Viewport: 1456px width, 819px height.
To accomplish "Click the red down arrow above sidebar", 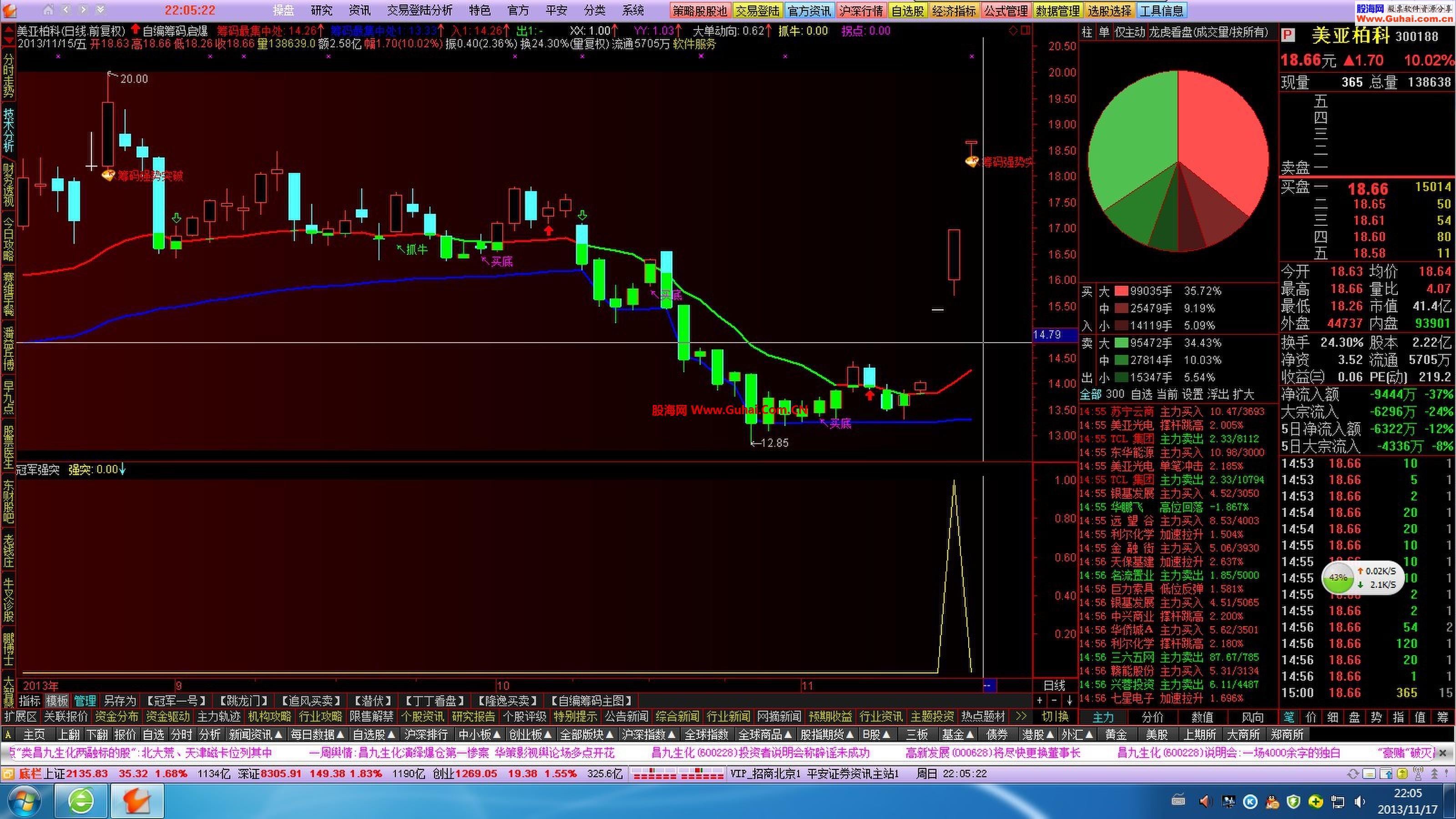I will [x=9, y=40].
